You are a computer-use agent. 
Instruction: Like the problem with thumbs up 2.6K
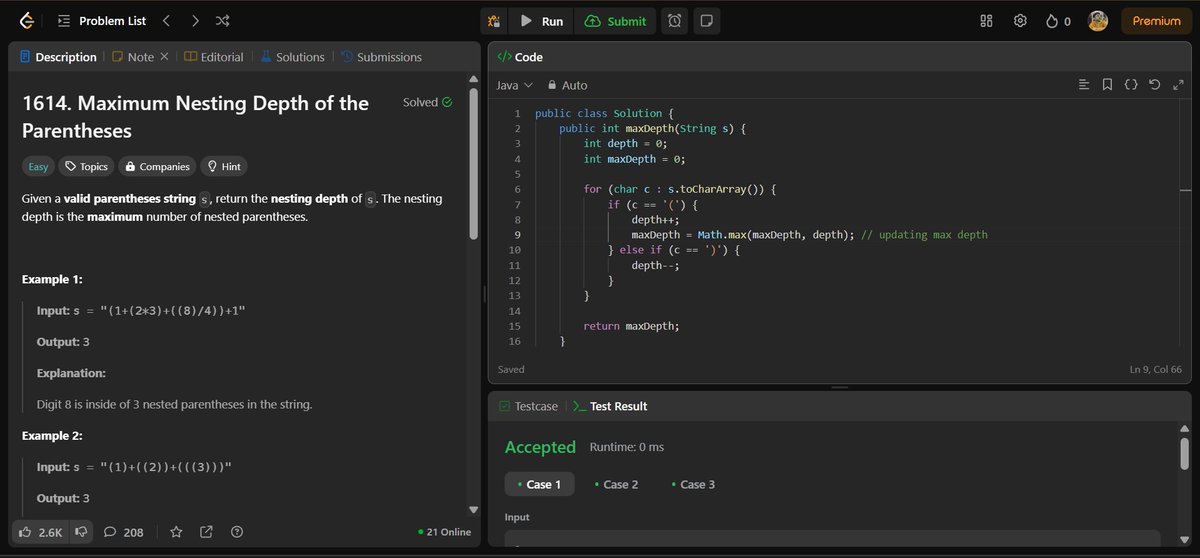[41, 532]
